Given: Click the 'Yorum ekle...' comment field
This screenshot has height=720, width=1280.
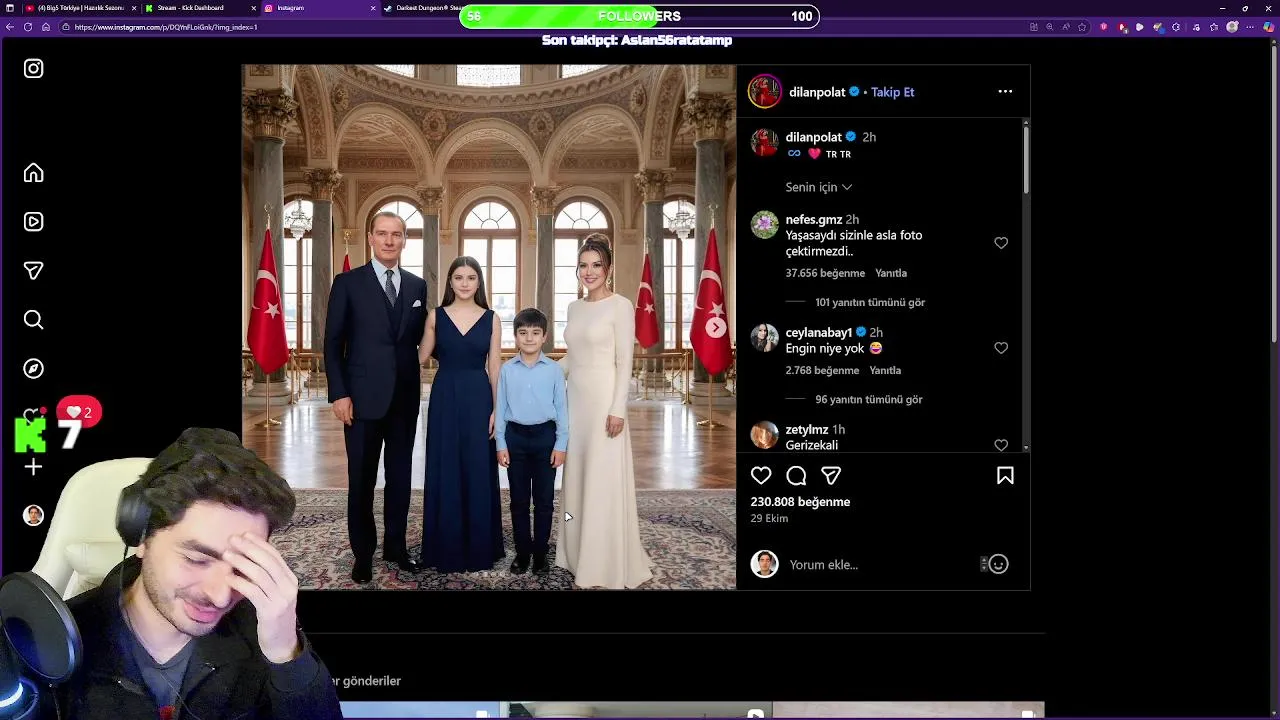Looking at the screenshot, I should 880,565.
